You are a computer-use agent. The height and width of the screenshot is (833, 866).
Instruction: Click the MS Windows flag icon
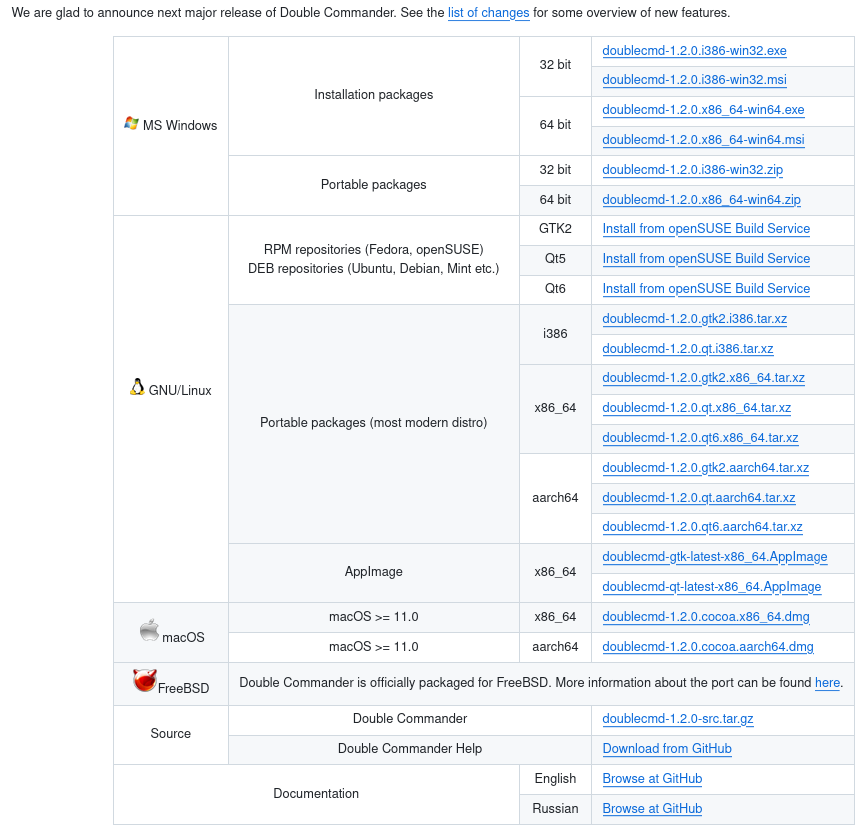[131, 123]
